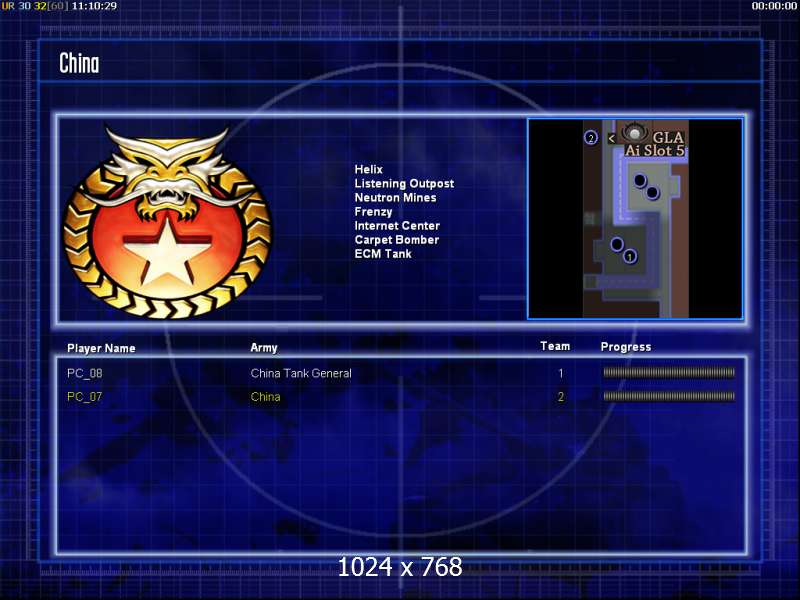
Task: Click team number 1 for PC_08
Action: (561, 373)
